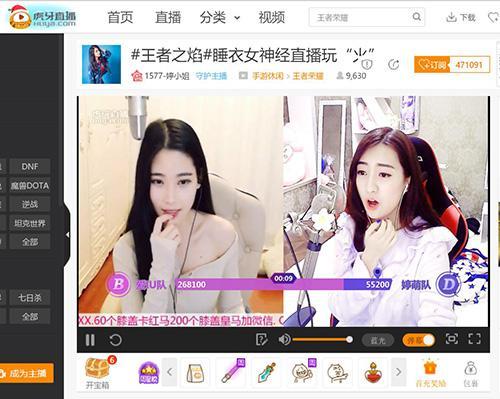Viewport: 500px width, 399px height.
Task: Pause the live stream
Action: (x=90, y=340)
